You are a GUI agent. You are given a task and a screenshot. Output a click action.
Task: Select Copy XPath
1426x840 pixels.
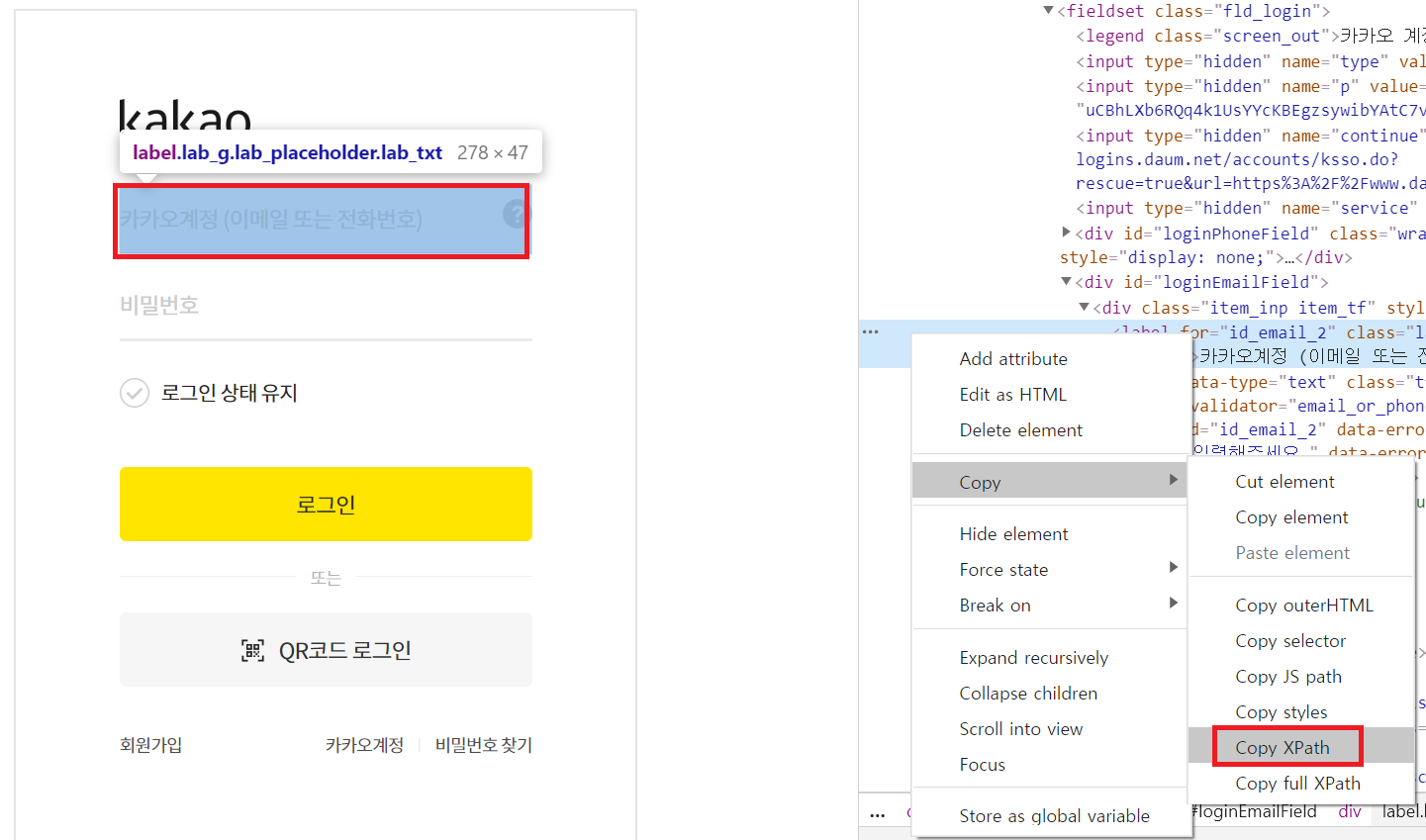[x=1301, y=748]
